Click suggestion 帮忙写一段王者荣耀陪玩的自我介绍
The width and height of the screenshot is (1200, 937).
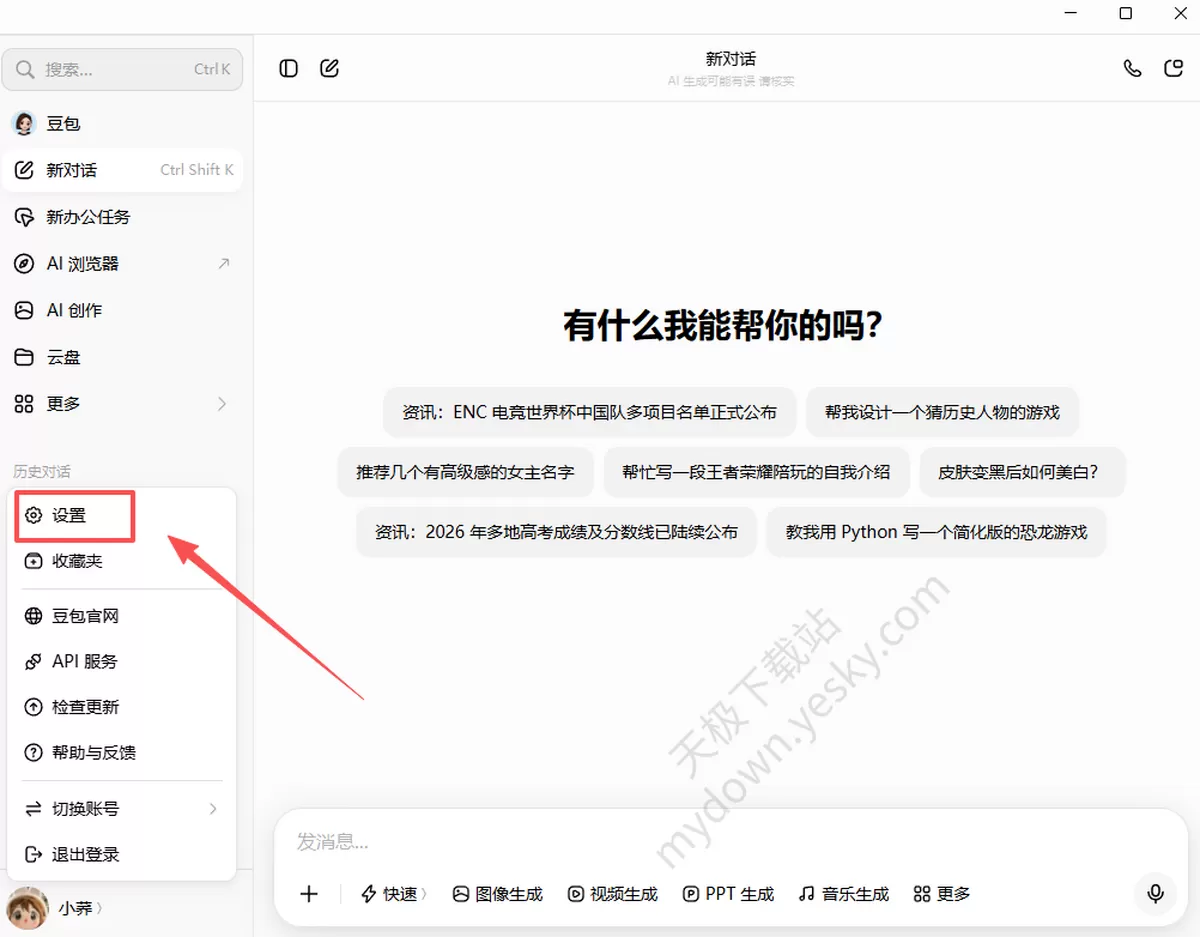(756, 472)
